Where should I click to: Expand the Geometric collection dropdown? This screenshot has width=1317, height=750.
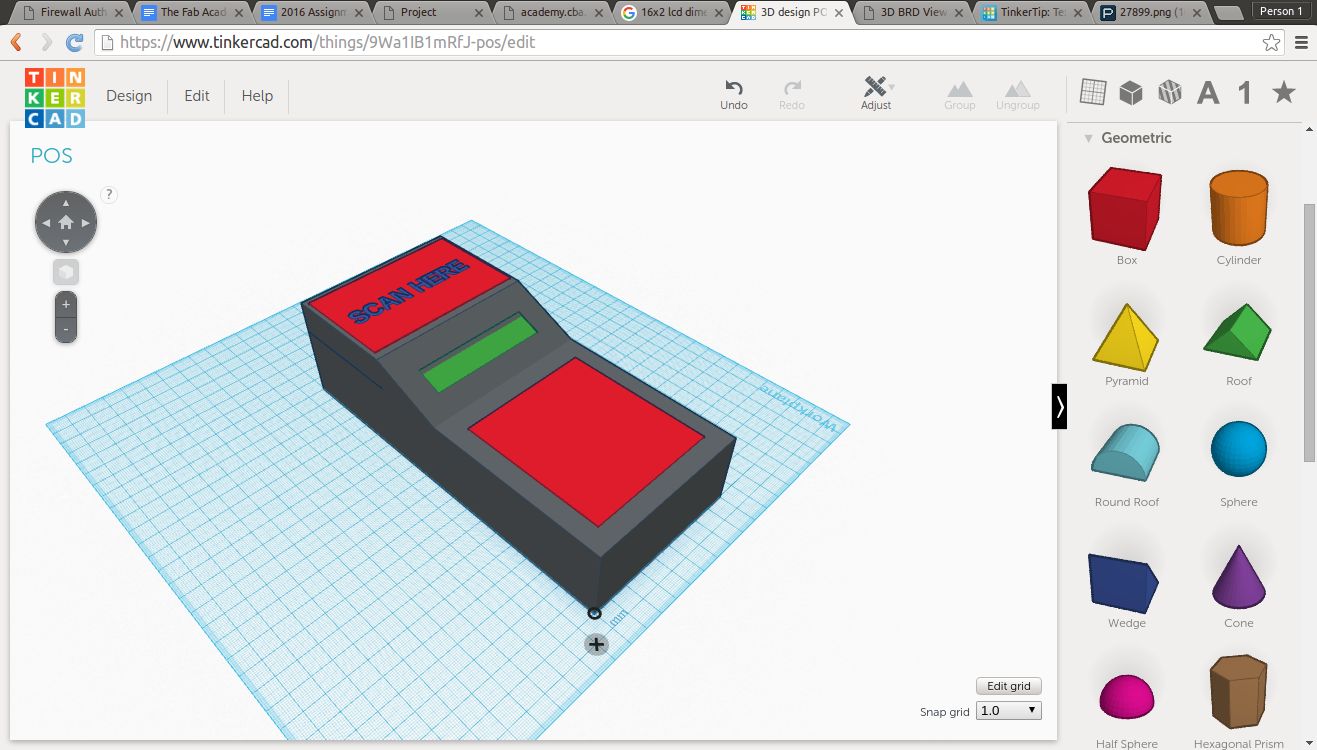pos(1088,138)
